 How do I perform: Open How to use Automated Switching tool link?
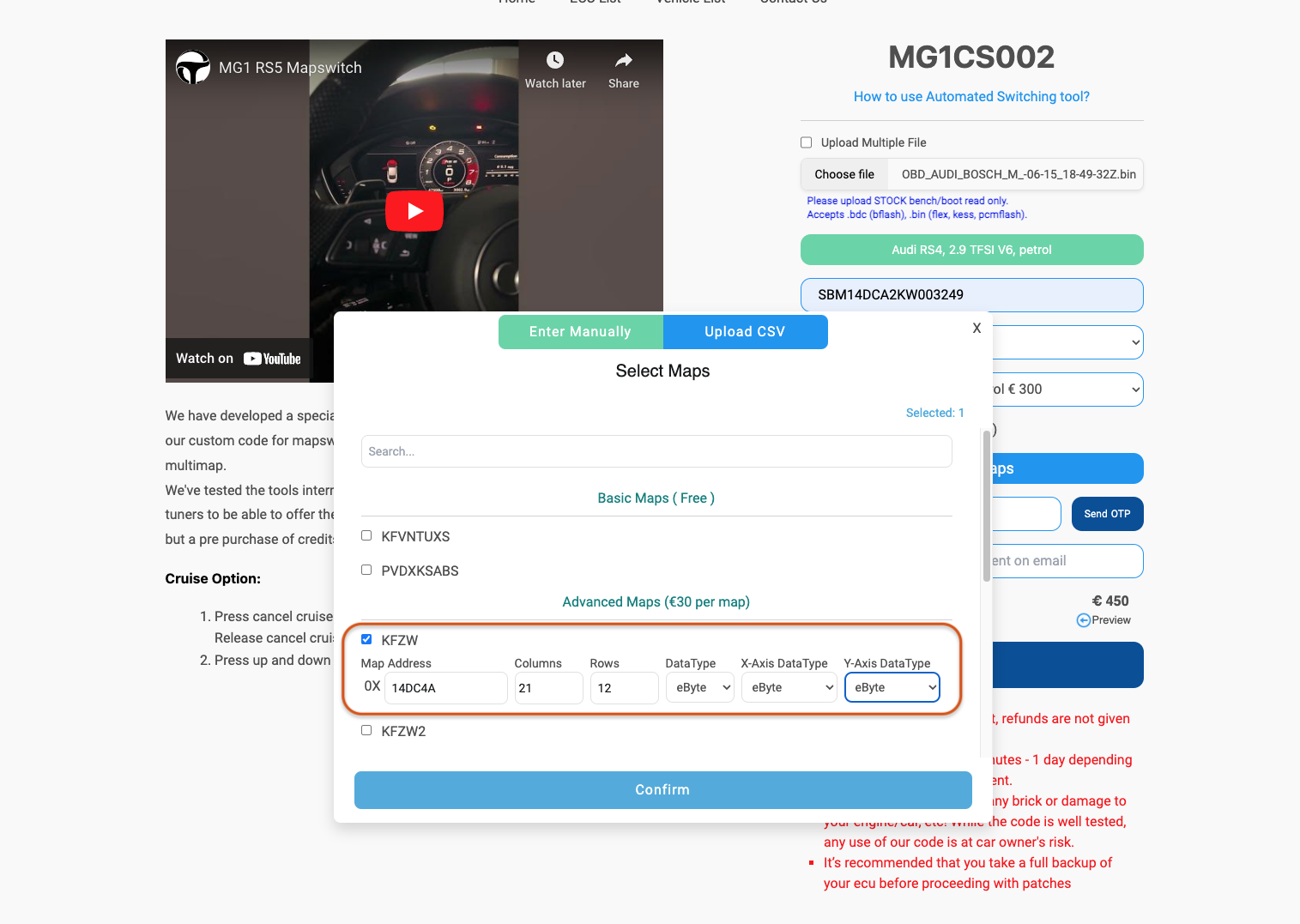[x=971, y=97]
